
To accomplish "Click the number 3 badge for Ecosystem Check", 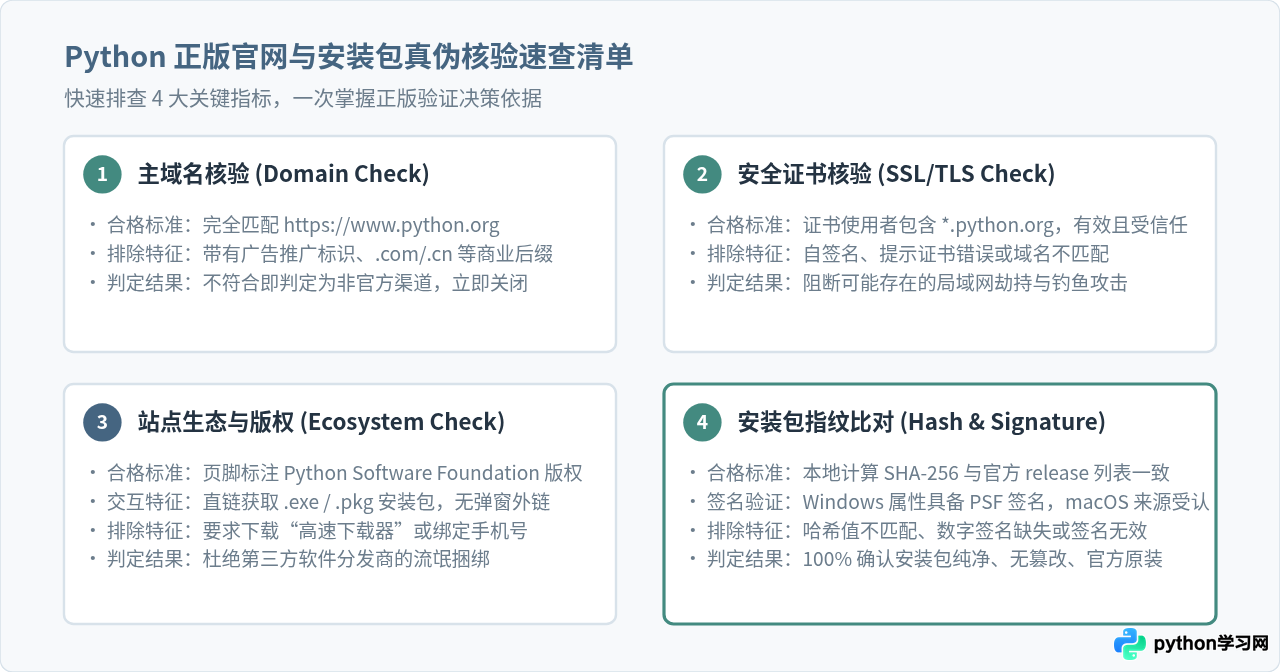I will 102,422.
